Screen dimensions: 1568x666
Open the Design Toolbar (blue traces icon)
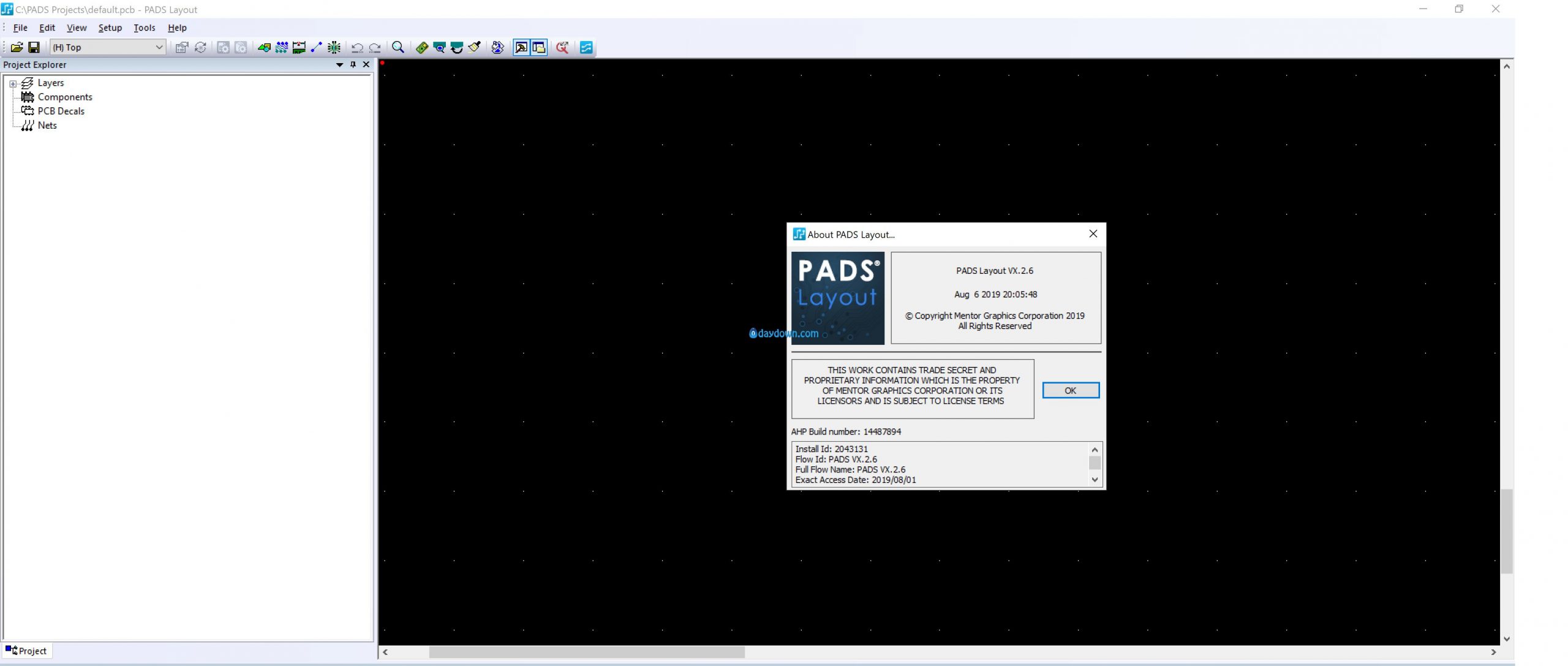click(x=282, y=47)
